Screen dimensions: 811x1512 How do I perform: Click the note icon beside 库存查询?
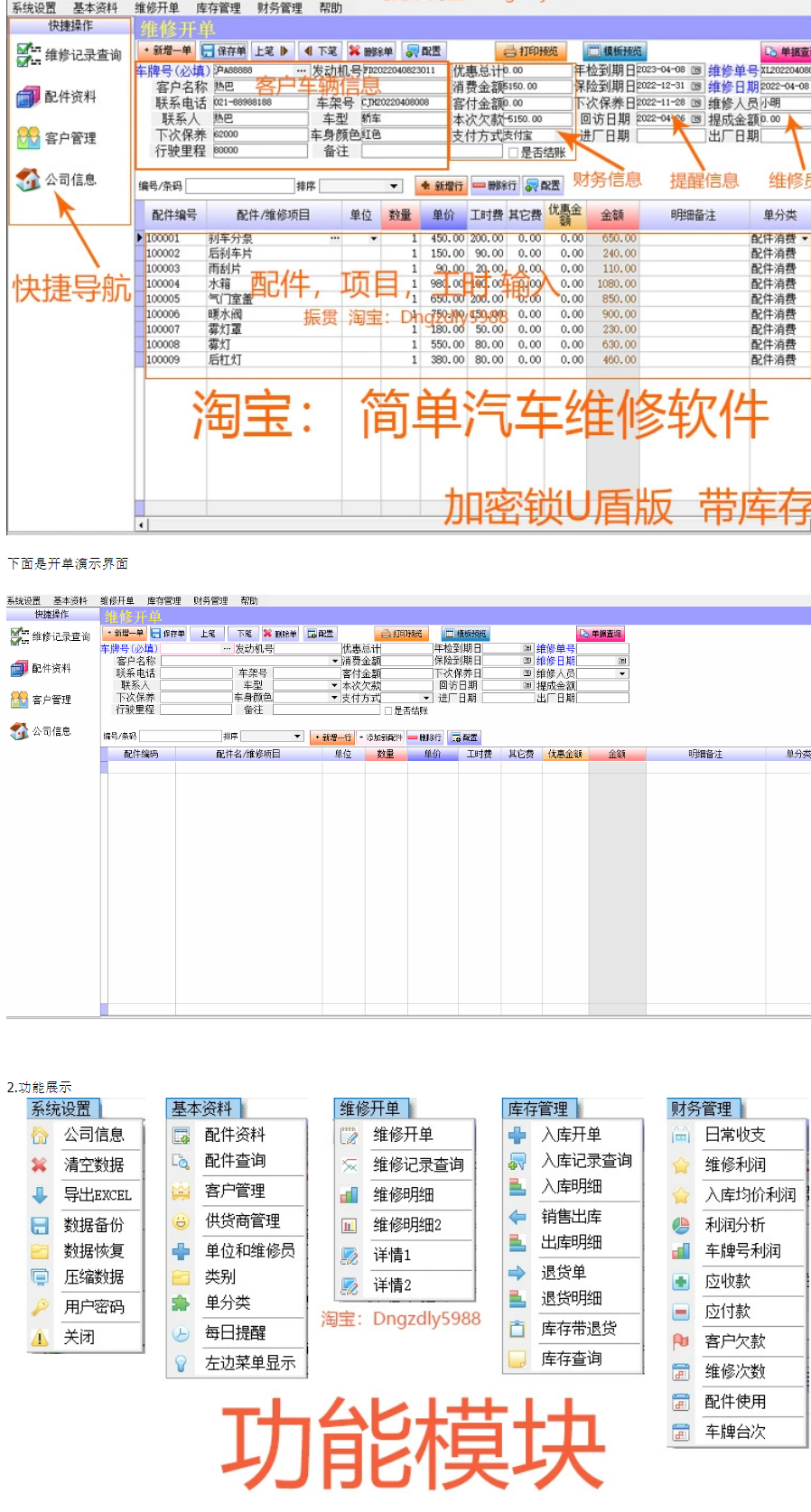pyautogui.click(x=517, y=1359)
